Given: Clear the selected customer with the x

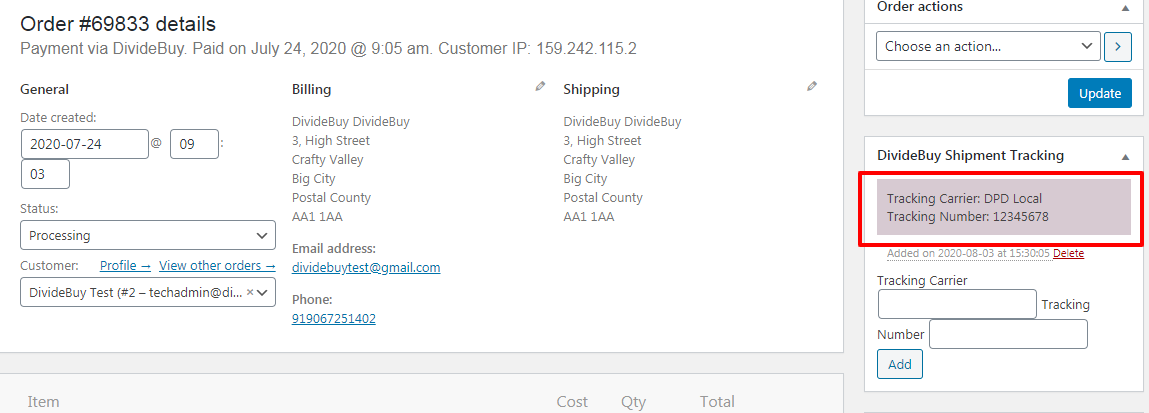Looking at the screenshot, I should pos(249,292).
